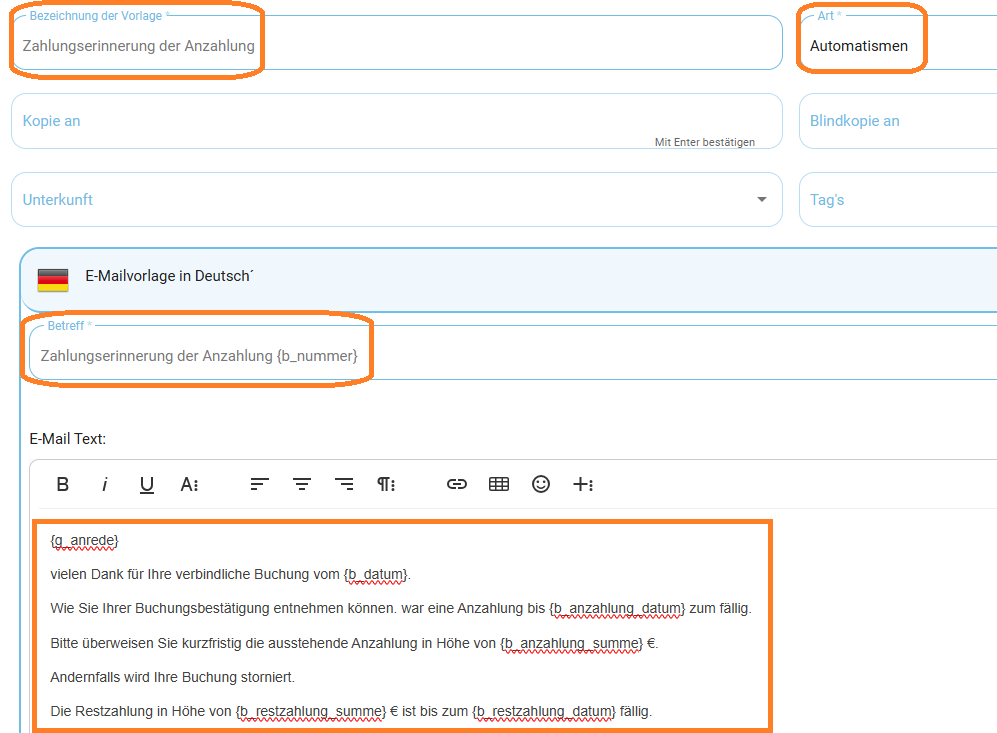The height and width of the screenshot is (733, 997).
Task: Open more insert options plus icon
Action: point(583,484)
